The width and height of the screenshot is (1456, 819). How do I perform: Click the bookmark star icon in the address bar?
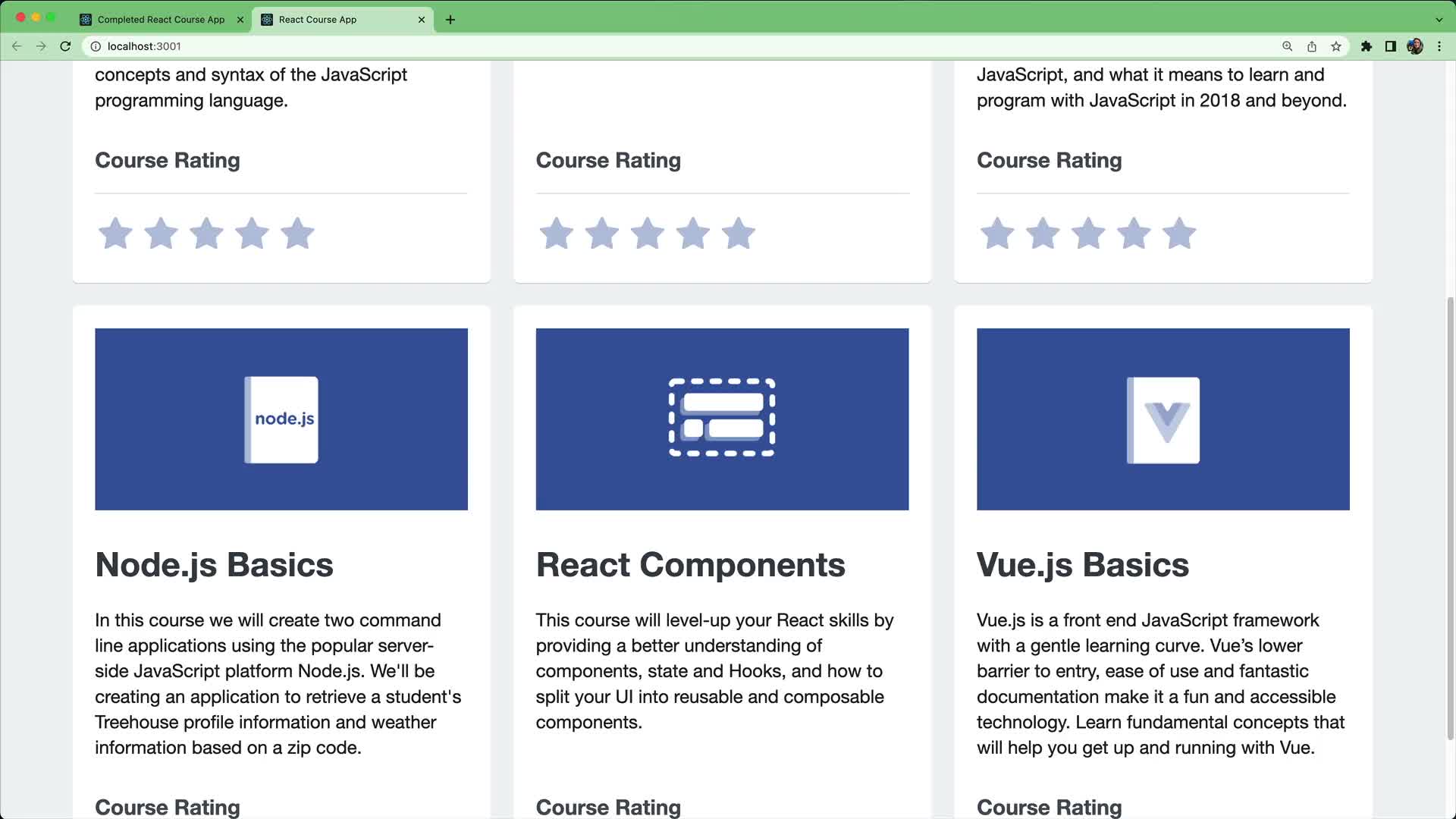(x=1335, y=46)
